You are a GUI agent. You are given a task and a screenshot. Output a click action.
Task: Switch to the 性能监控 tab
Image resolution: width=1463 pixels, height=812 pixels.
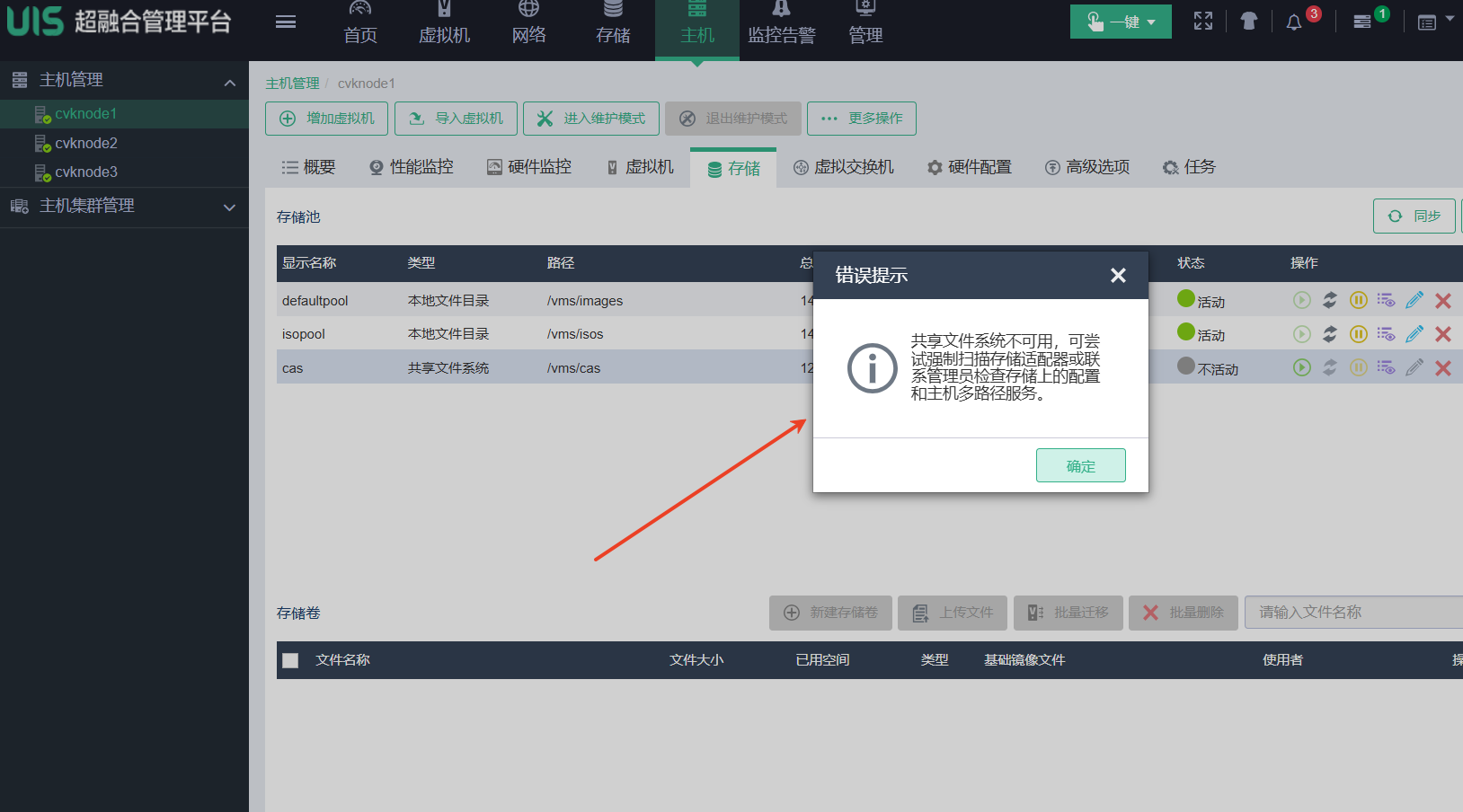click(412, 167)
